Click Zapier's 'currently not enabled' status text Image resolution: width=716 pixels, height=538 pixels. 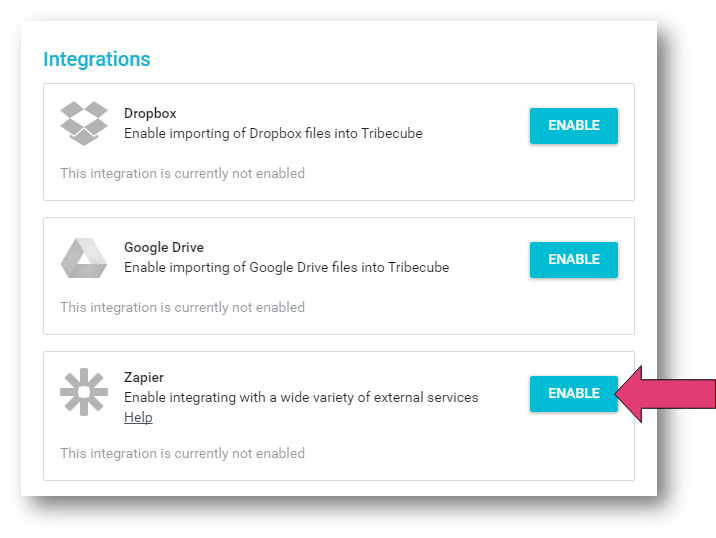point(183,454)
